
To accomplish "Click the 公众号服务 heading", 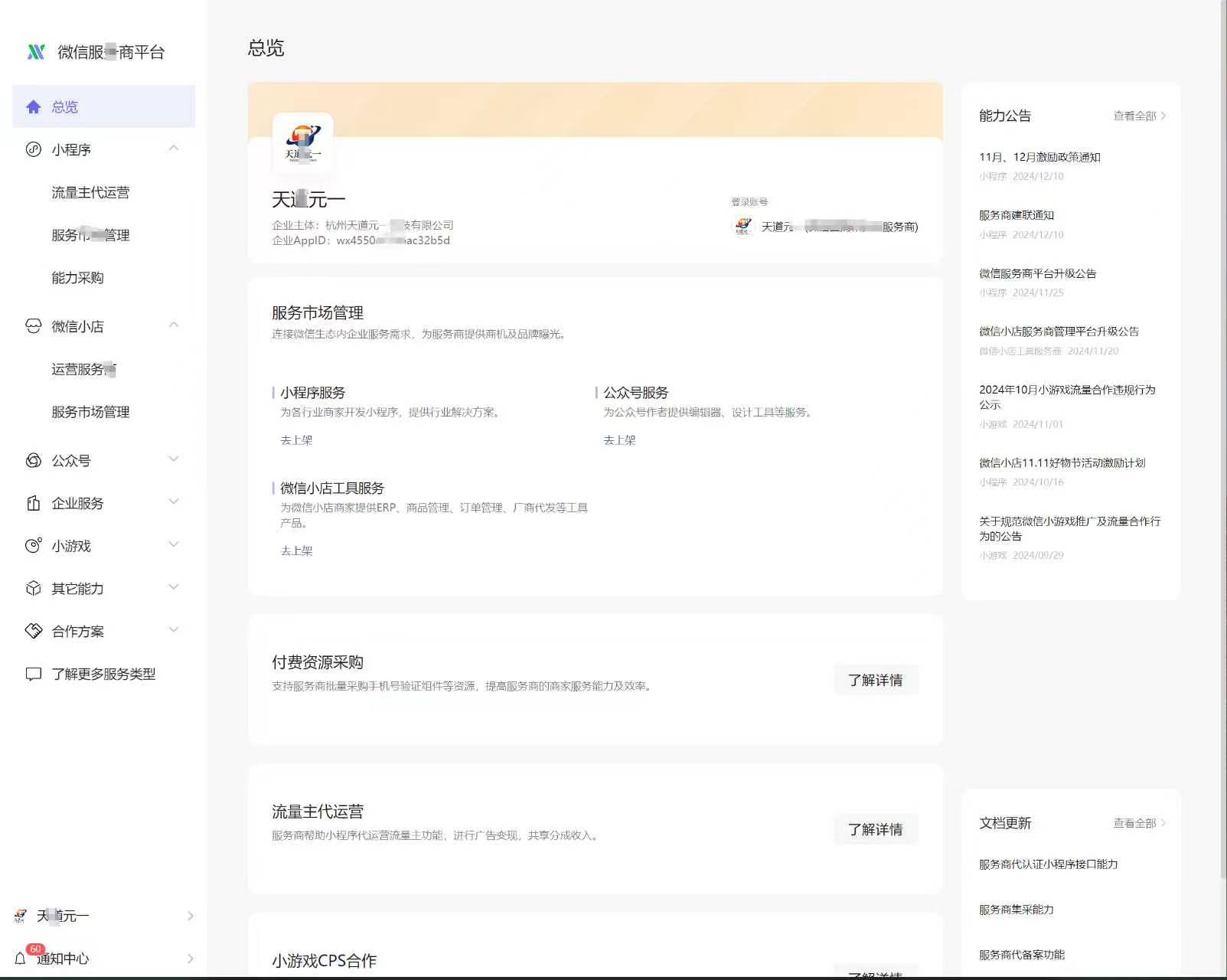I will click(x=635, y=393).
